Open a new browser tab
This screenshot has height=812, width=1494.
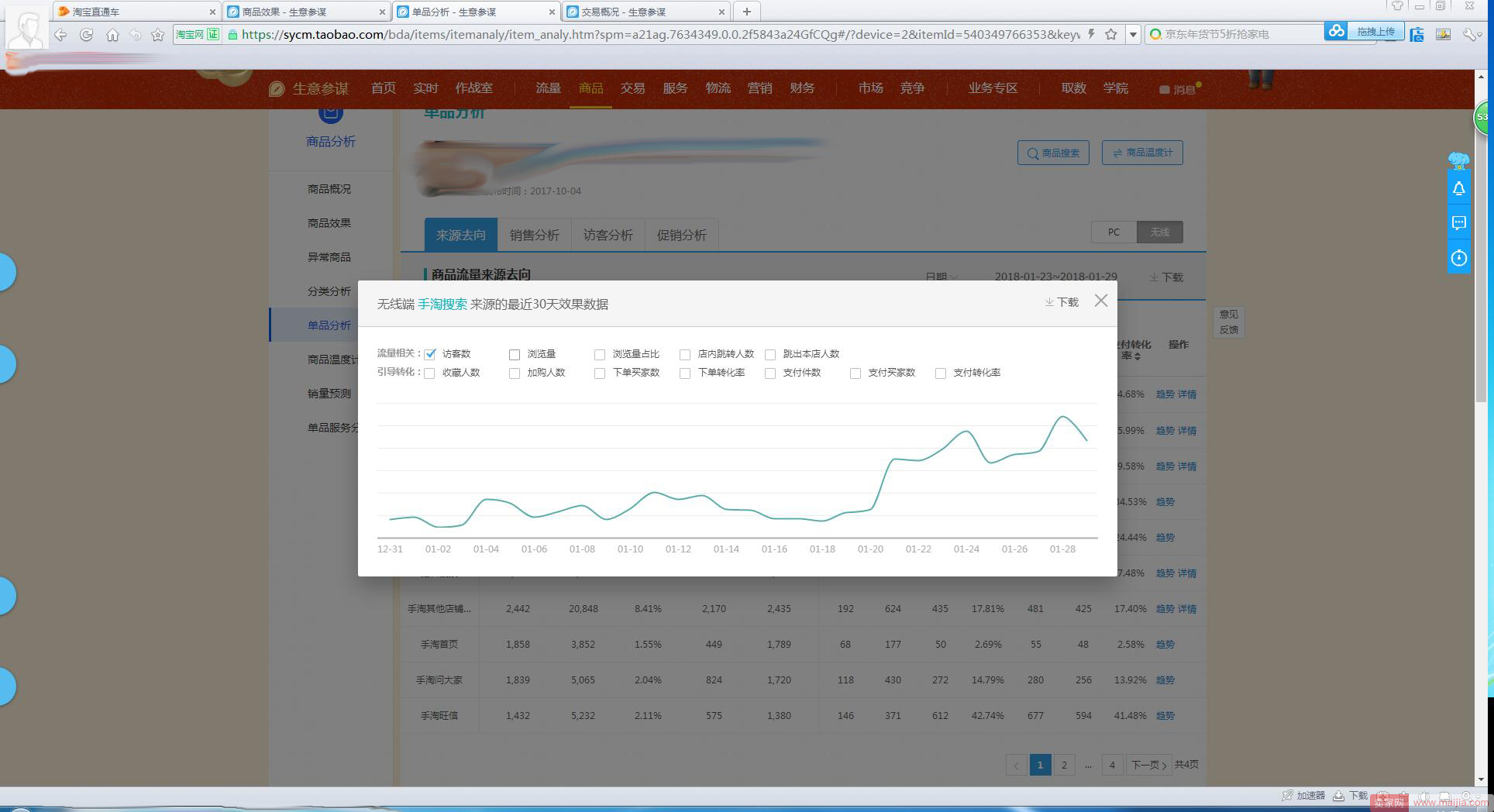coord(746,12)
